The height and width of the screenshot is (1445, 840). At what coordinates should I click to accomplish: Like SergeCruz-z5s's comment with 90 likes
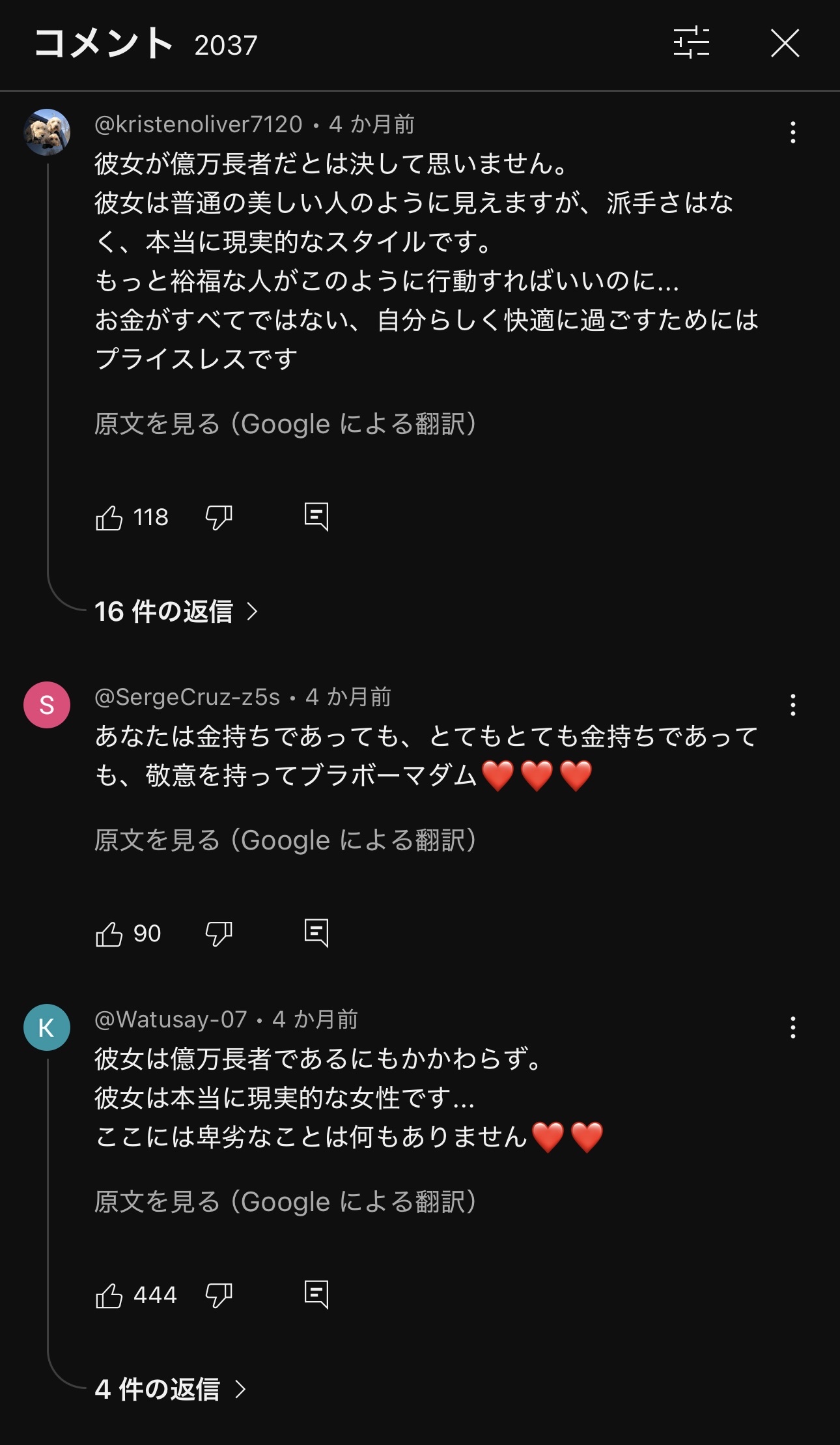point(109,934)
